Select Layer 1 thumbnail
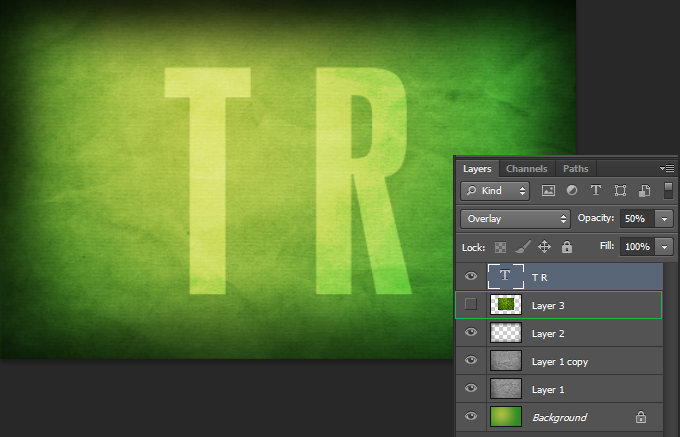680x437 pixels. [506, 389]
